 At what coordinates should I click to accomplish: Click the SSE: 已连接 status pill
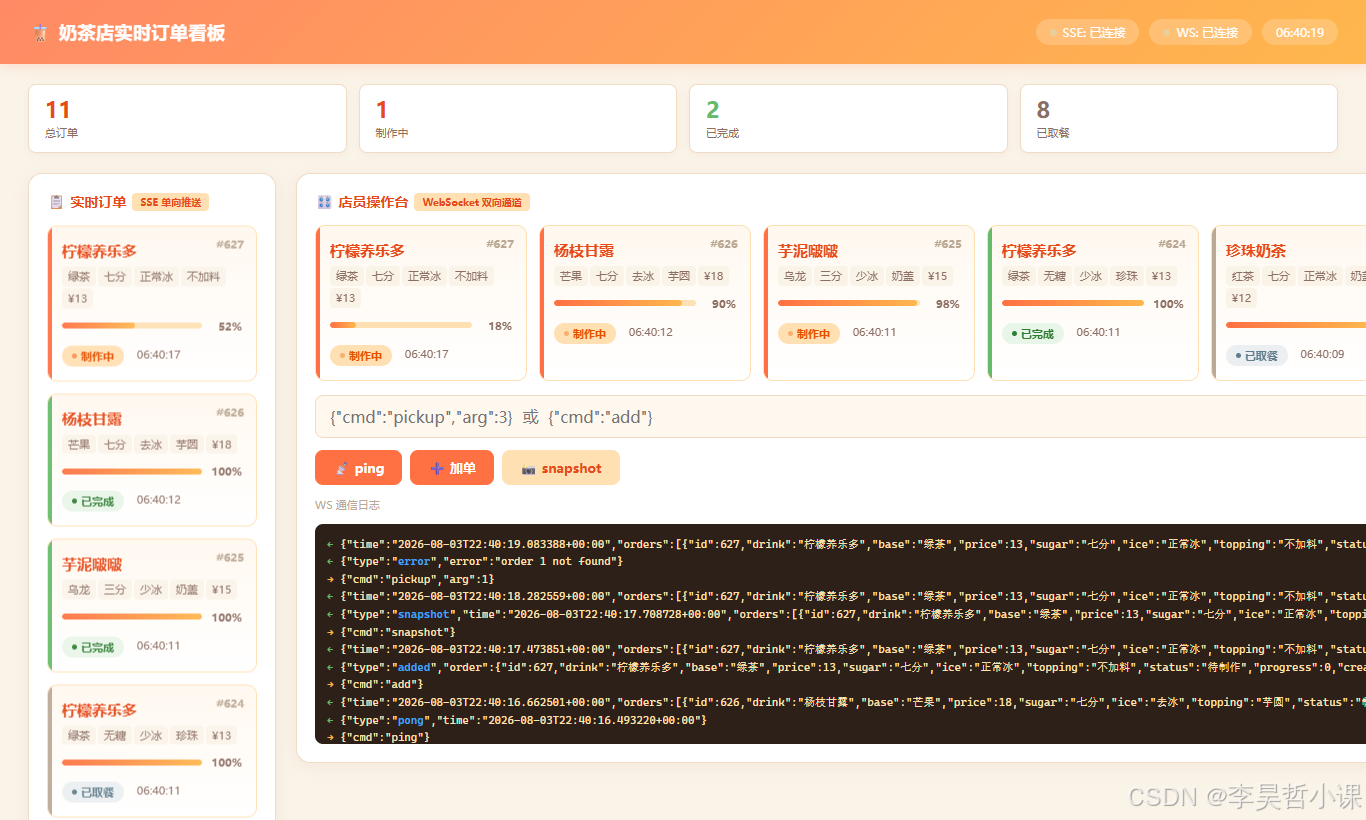(x=1087, y=33)
